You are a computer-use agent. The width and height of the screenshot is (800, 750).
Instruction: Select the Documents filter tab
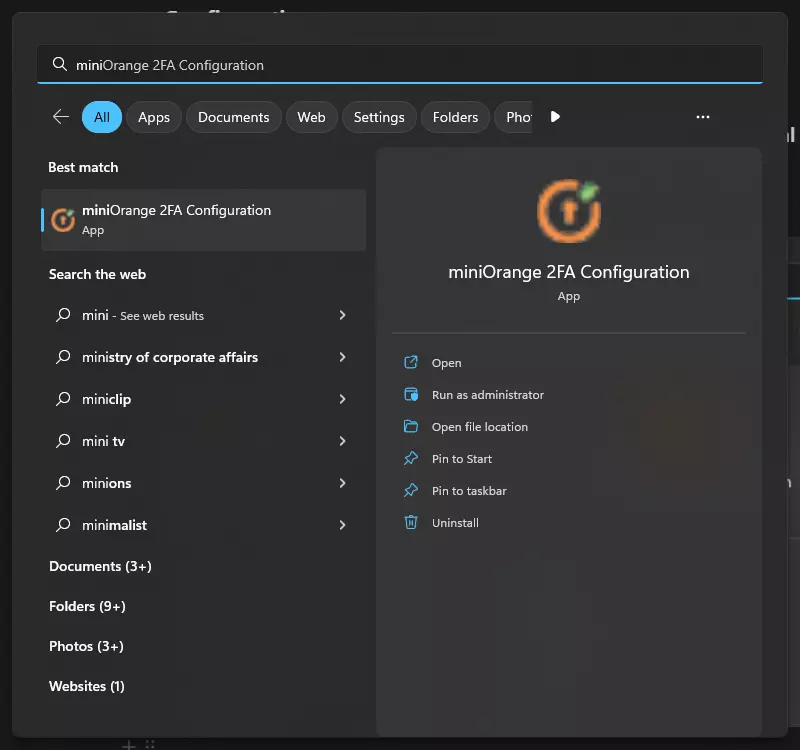tap(233, 117)
